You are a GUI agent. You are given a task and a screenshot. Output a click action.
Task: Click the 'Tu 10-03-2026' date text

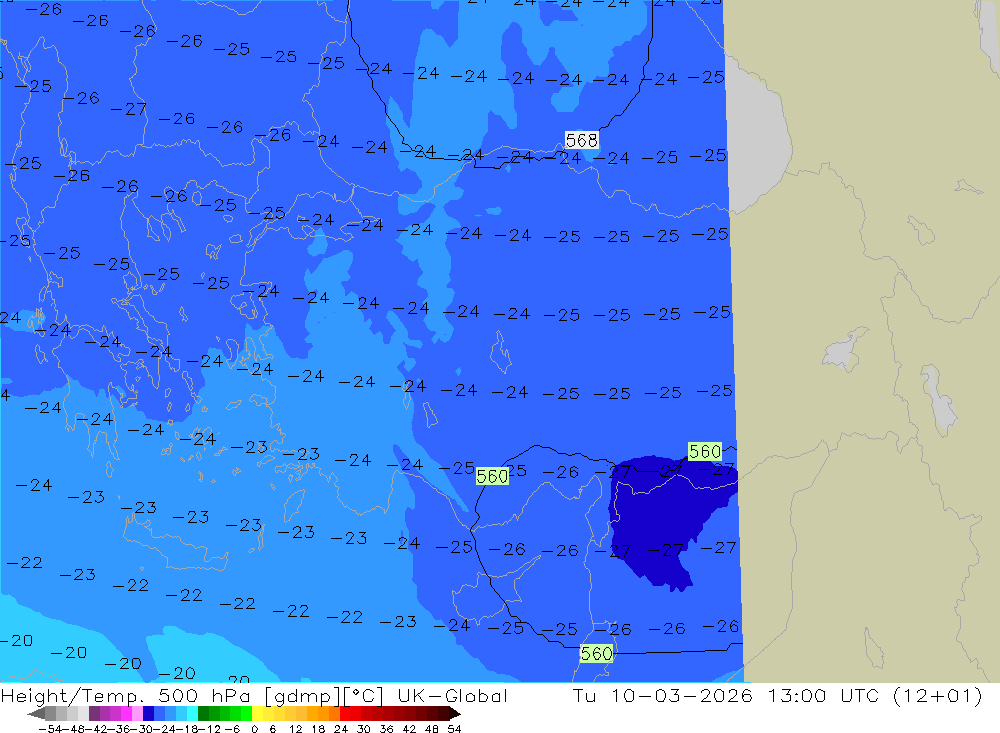point(663,695)
